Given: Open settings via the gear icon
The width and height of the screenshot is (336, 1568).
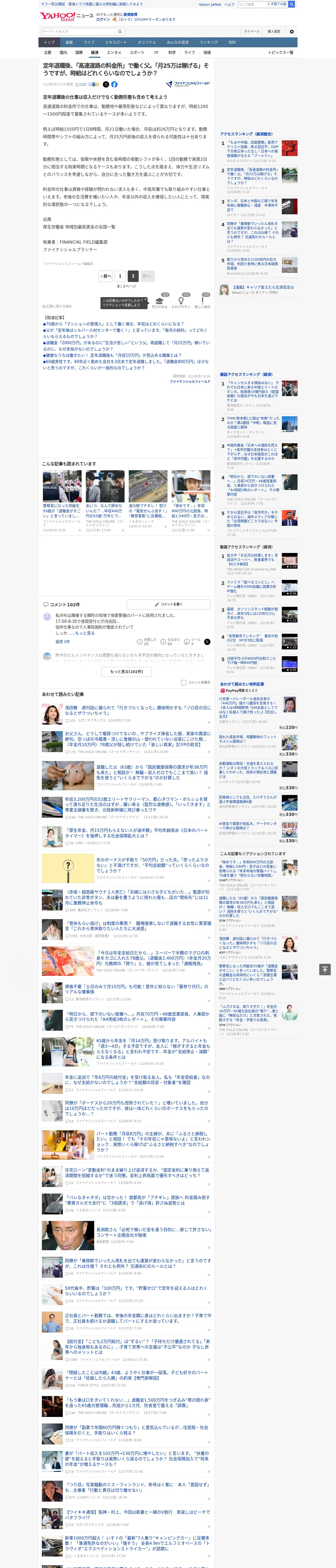Looking at the screenshot, I should [x=291, y=32].
